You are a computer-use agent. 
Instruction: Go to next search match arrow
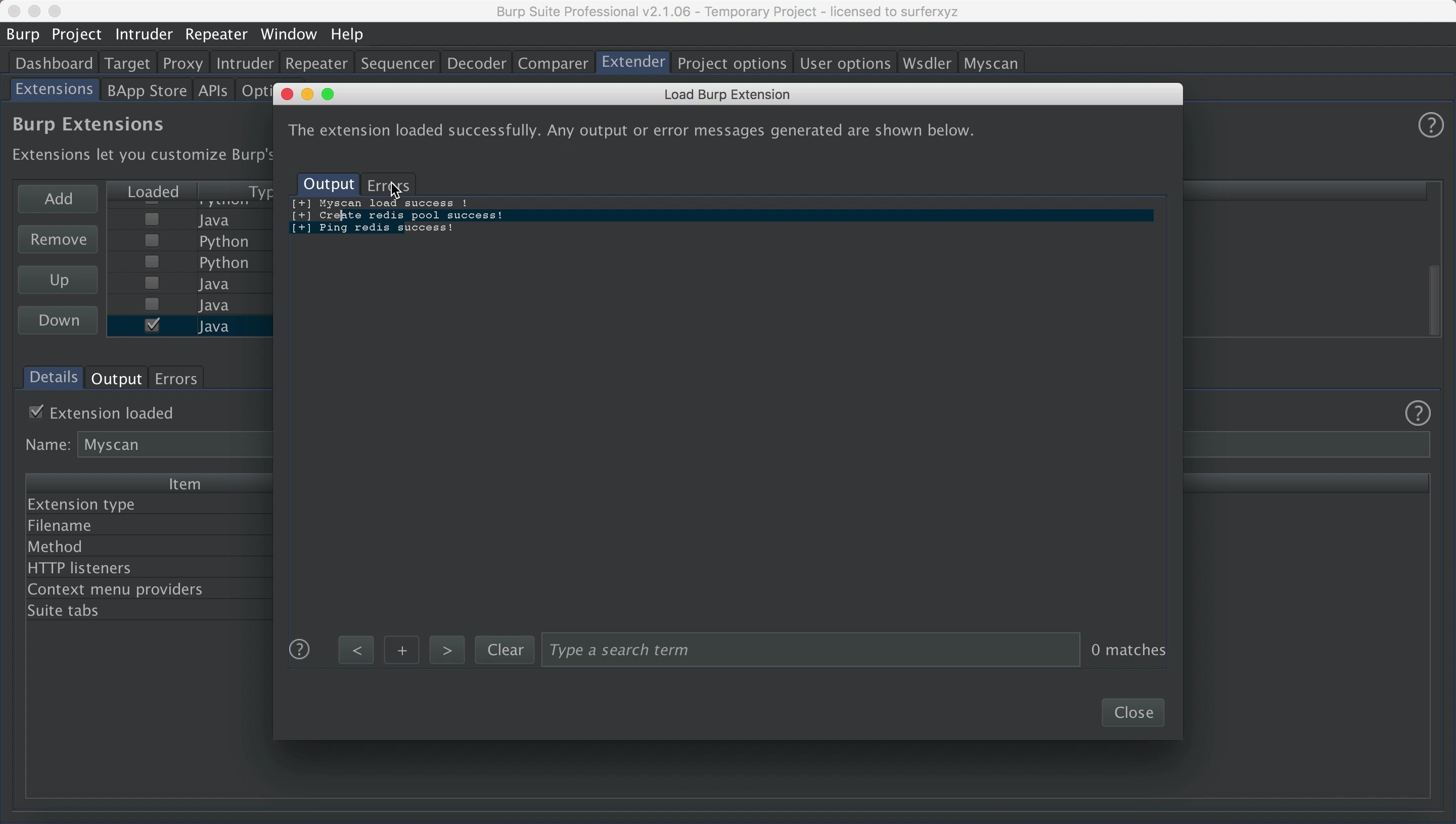[x=447, y=650]
